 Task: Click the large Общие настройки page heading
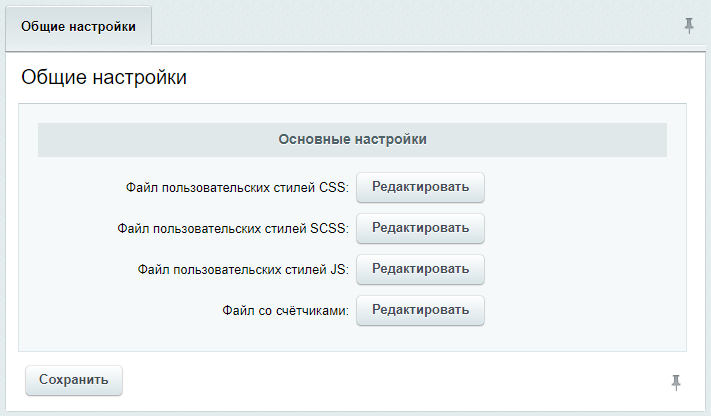(x=104, y=77)
